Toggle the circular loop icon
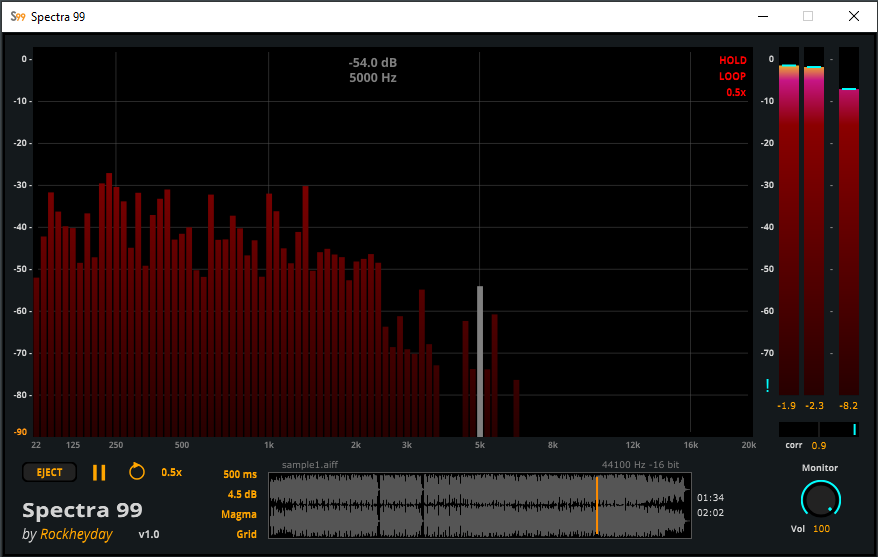The height and width of the screenshot is (557, 878). pyautogui.click(x=137, y=472)
